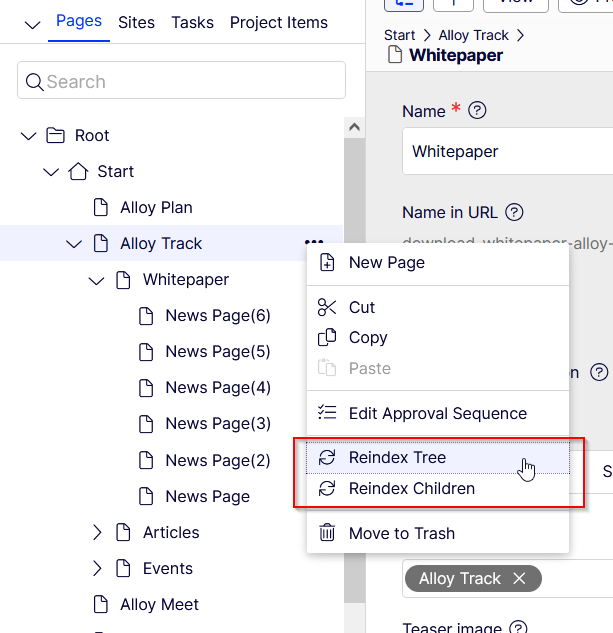Open News Page(4) in the tree
Viewport: 613px width, 633px height.
(217, 388)
